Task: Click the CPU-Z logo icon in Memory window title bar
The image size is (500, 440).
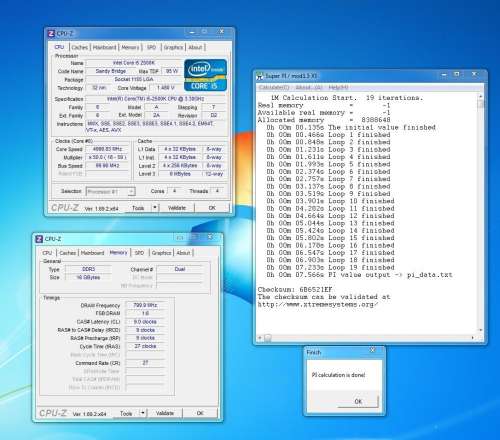Action: click(x=39, y=239)
